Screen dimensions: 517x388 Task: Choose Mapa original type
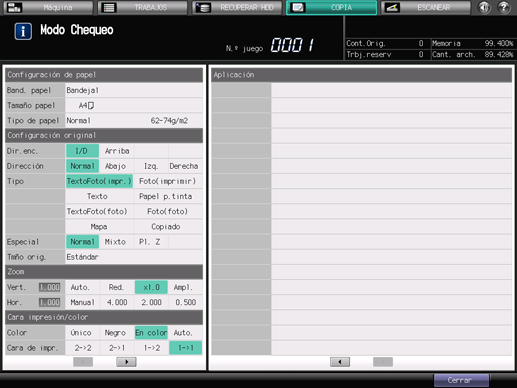pyautogui.click(x=99, y=227)
